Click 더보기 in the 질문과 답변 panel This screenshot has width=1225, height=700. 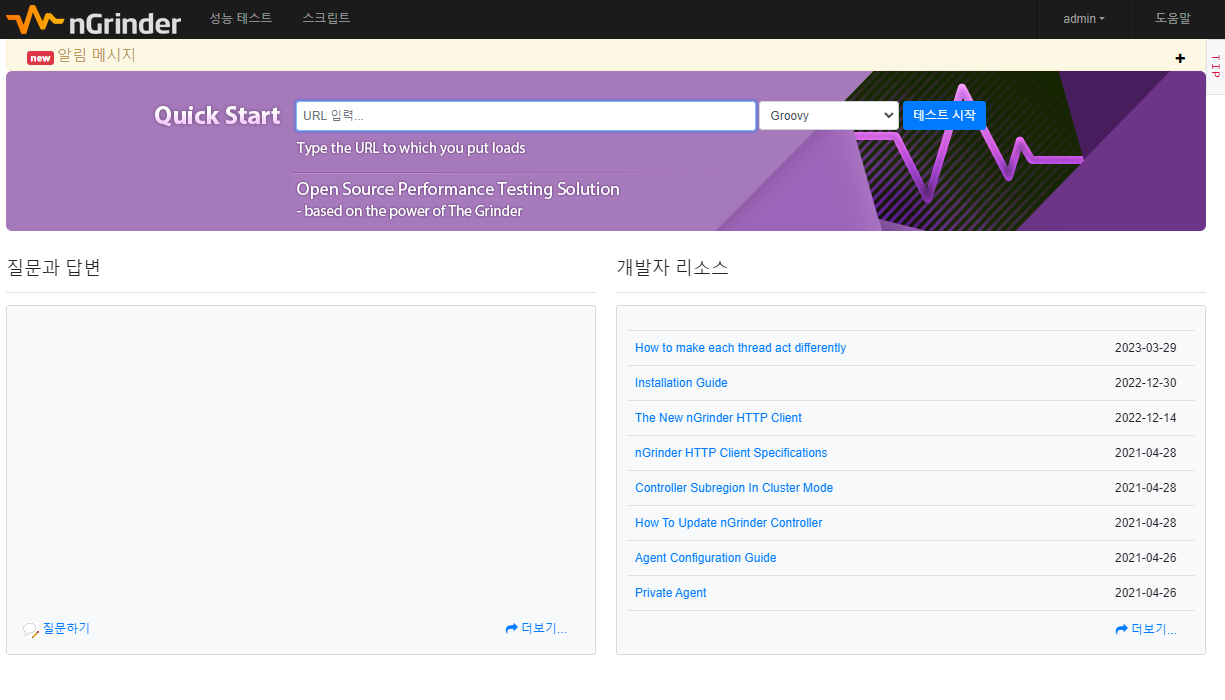tap(544, 629)
